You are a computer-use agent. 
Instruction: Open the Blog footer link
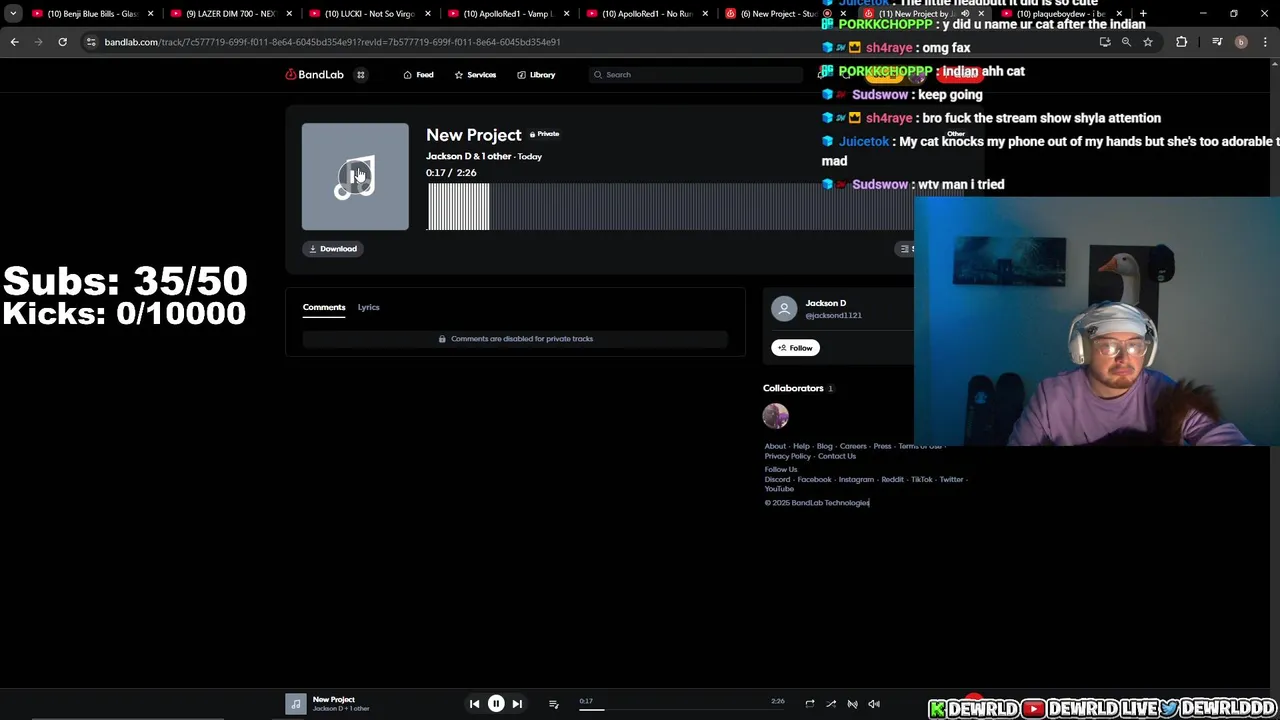click(x=824, y=446)
